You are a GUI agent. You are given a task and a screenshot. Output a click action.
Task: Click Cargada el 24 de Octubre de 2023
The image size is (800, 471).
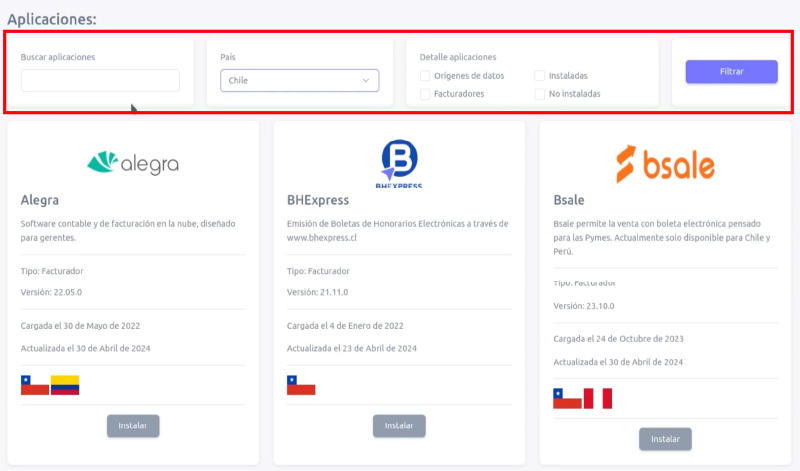(618, 339)
